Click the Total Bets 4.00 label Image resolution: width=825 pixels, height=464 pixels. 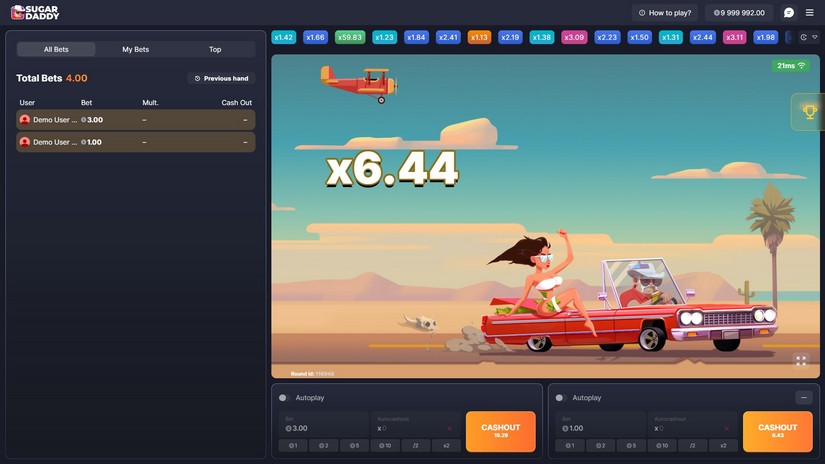(52, 78)
